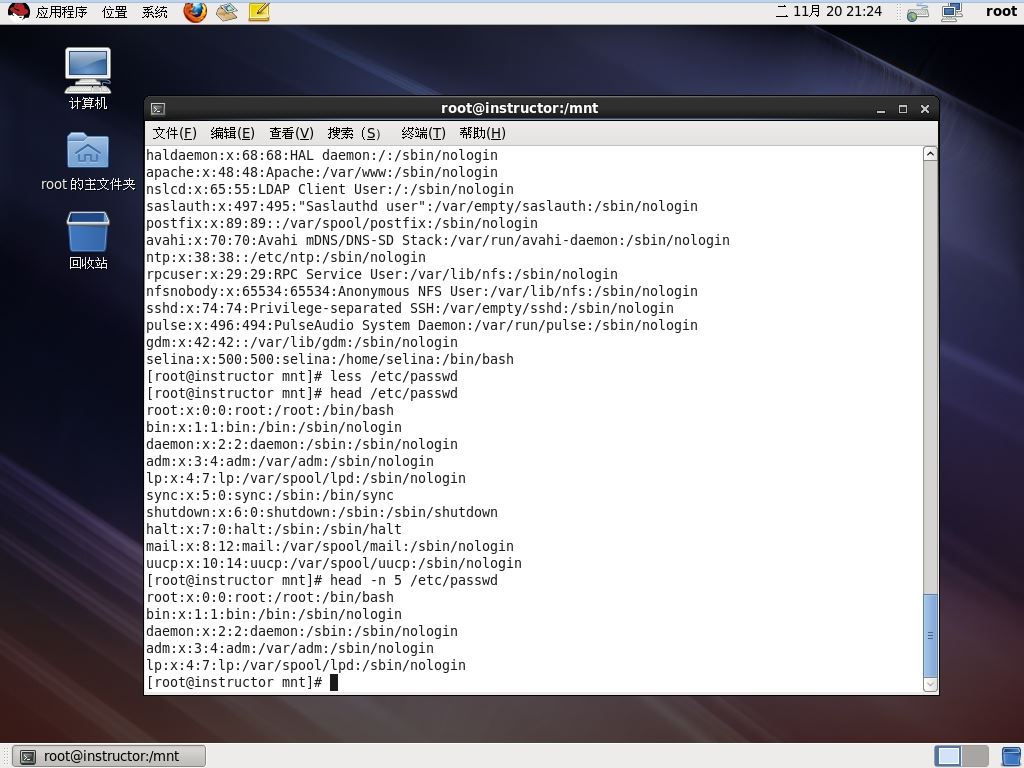Viewport: 1024px width, 768px height.
Task: Open the 查看(V) menu in terminal
Action: point(291,133)
